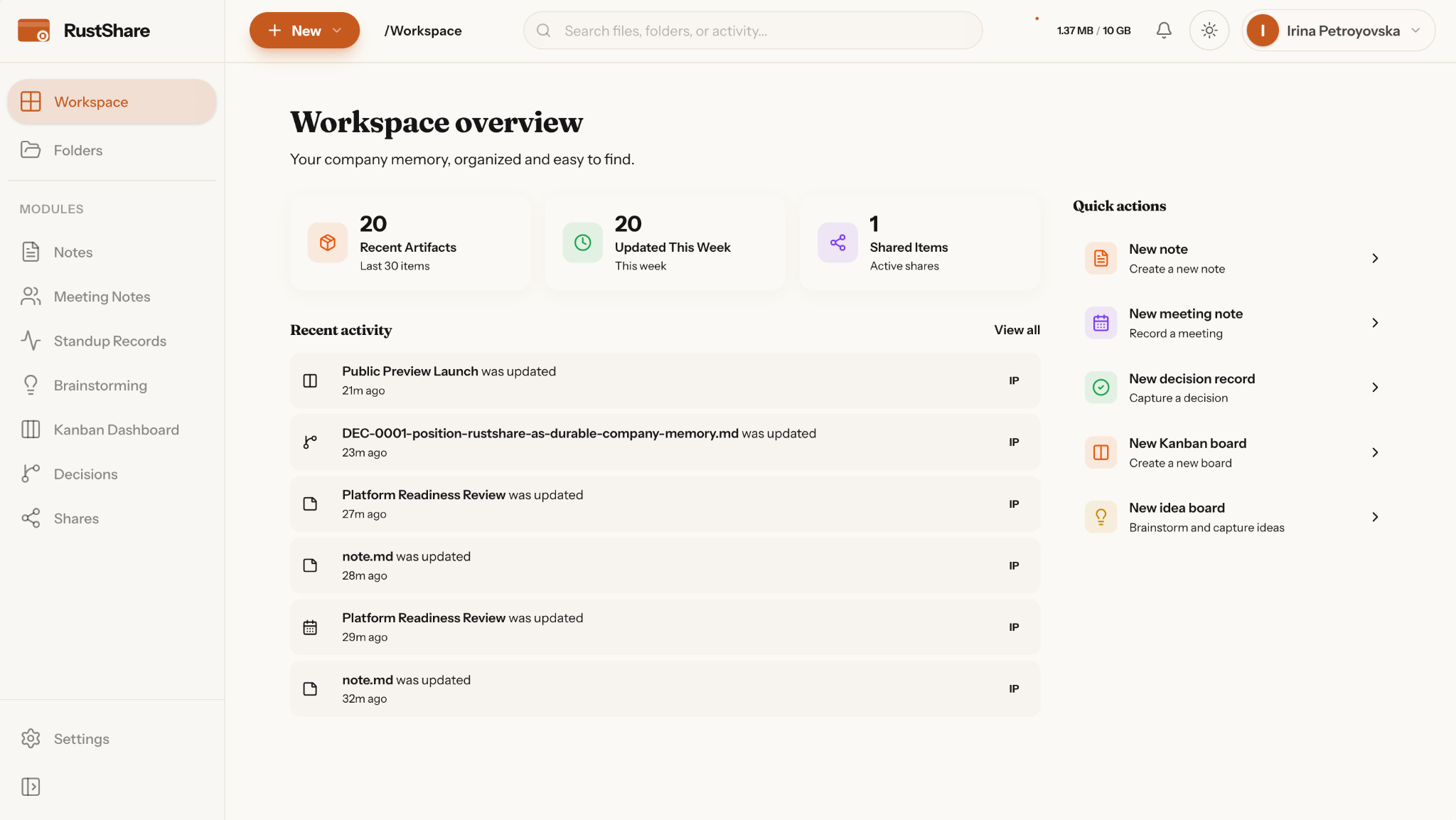Open the Standup Records module
The height and width of the screenshot is (820, 1456).
(112, 341)
